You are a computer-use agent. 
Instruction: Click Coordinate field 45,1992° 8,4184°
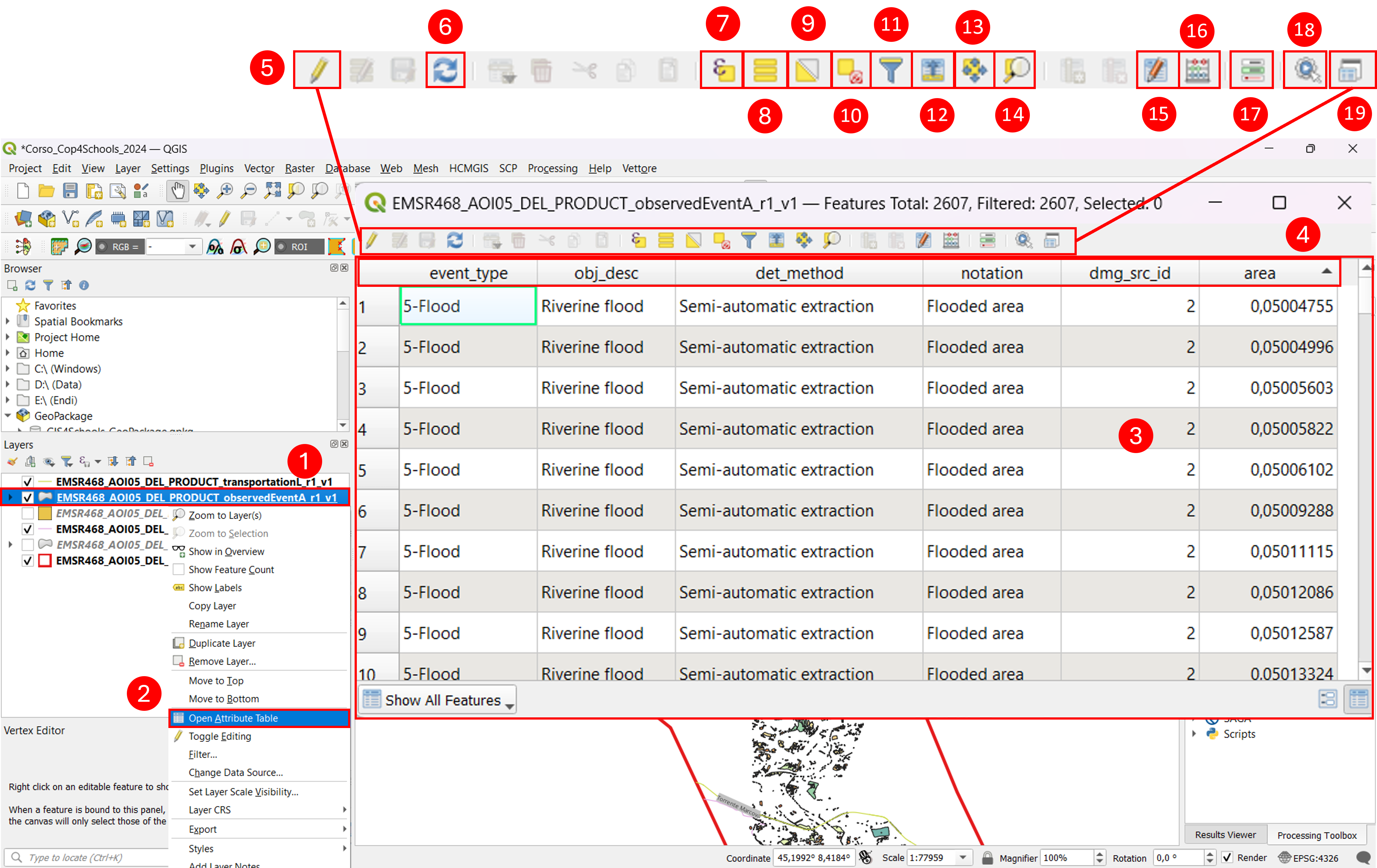tap(814, 858)
